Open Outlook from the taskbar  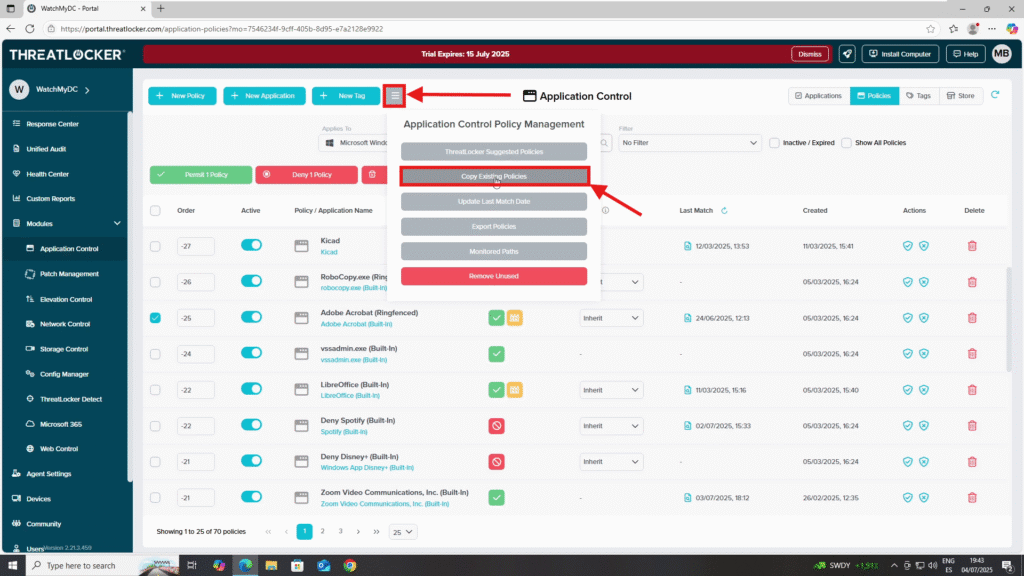pos(324,566)
